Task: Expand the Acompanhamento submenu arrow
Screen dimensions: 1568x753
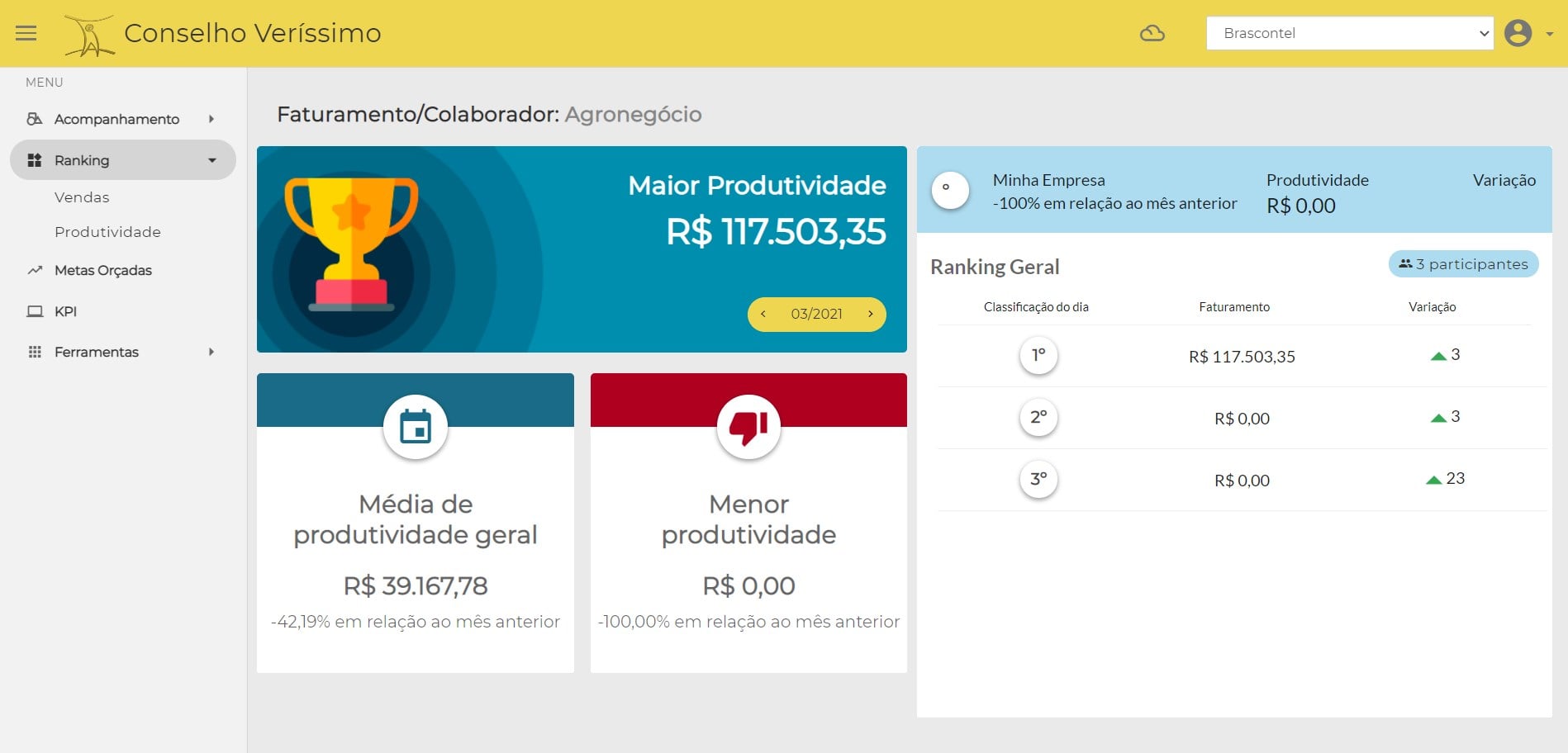Action: point(211,119)
